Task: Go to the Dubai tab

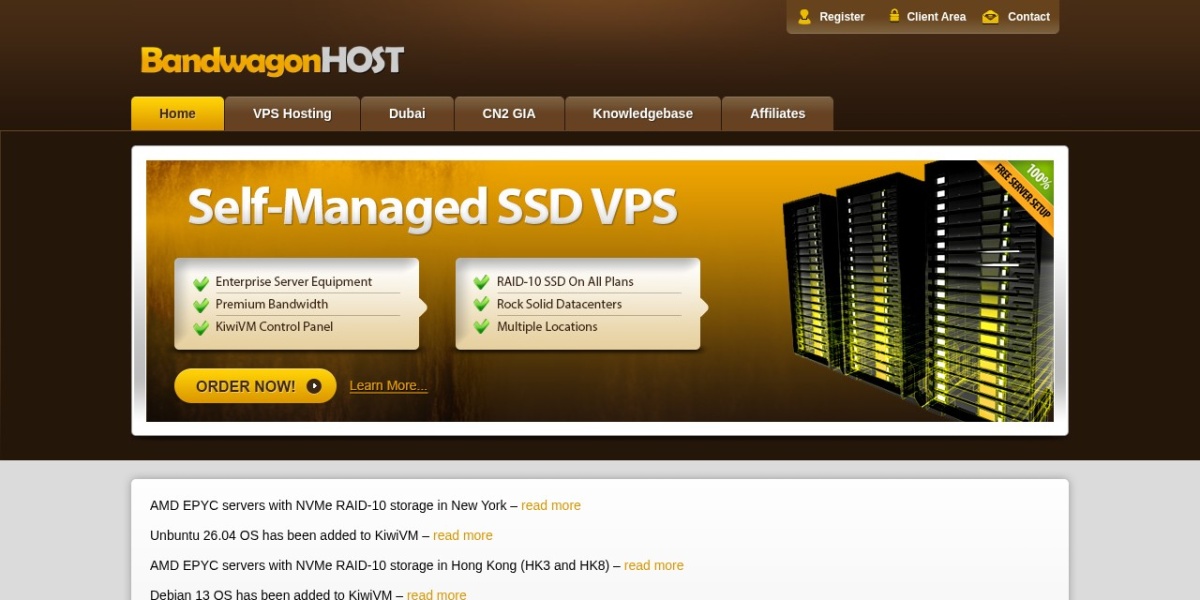Action: 407,114
